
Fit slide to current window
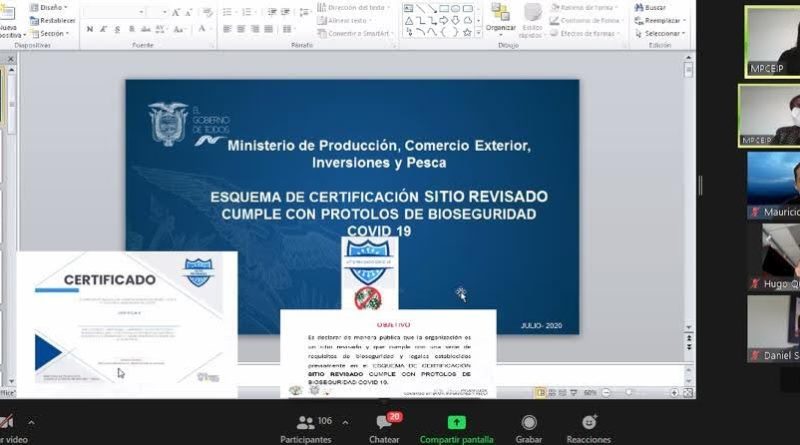(688, 392)
